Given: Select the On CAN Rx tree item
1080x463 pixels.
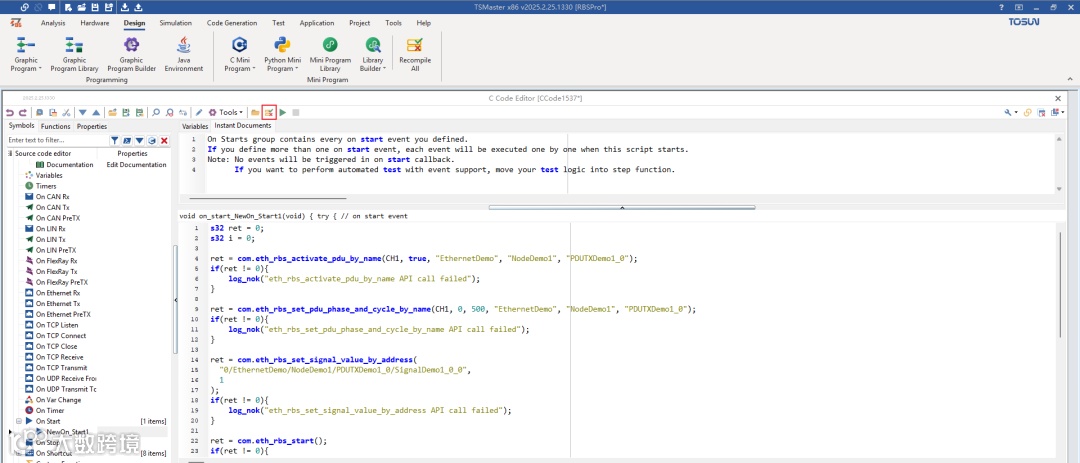Looking at the screenshot, I should (x=52, y=196).
